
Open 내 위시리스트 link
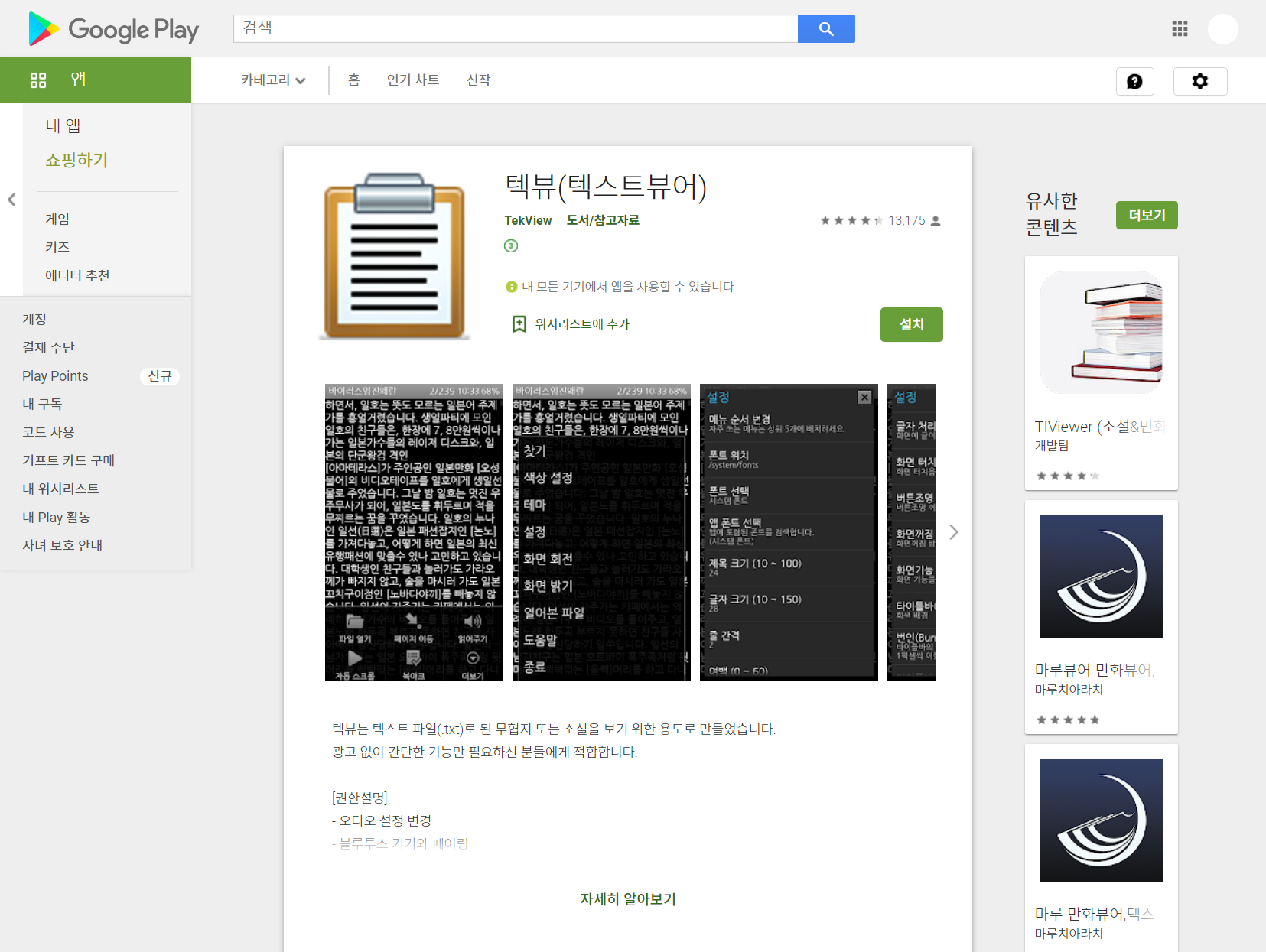60,489
